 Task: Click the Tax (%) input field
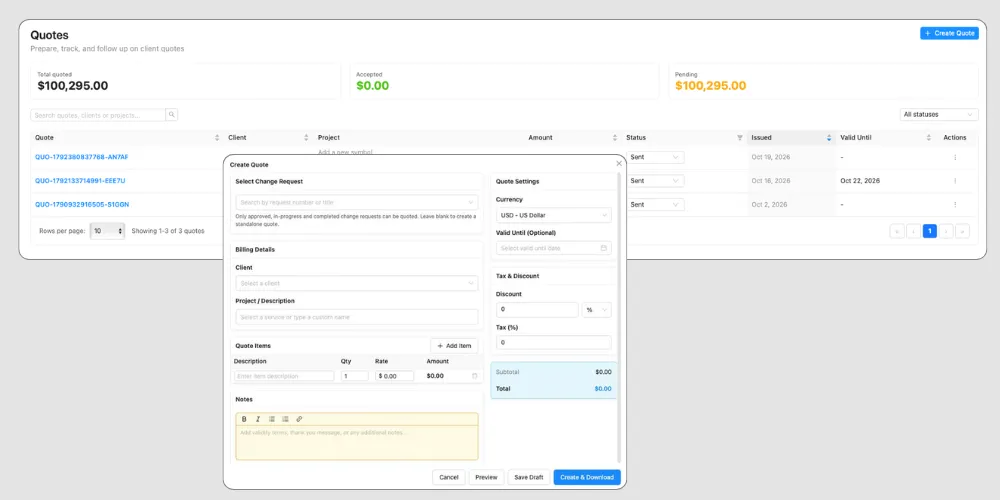point(554,342)
